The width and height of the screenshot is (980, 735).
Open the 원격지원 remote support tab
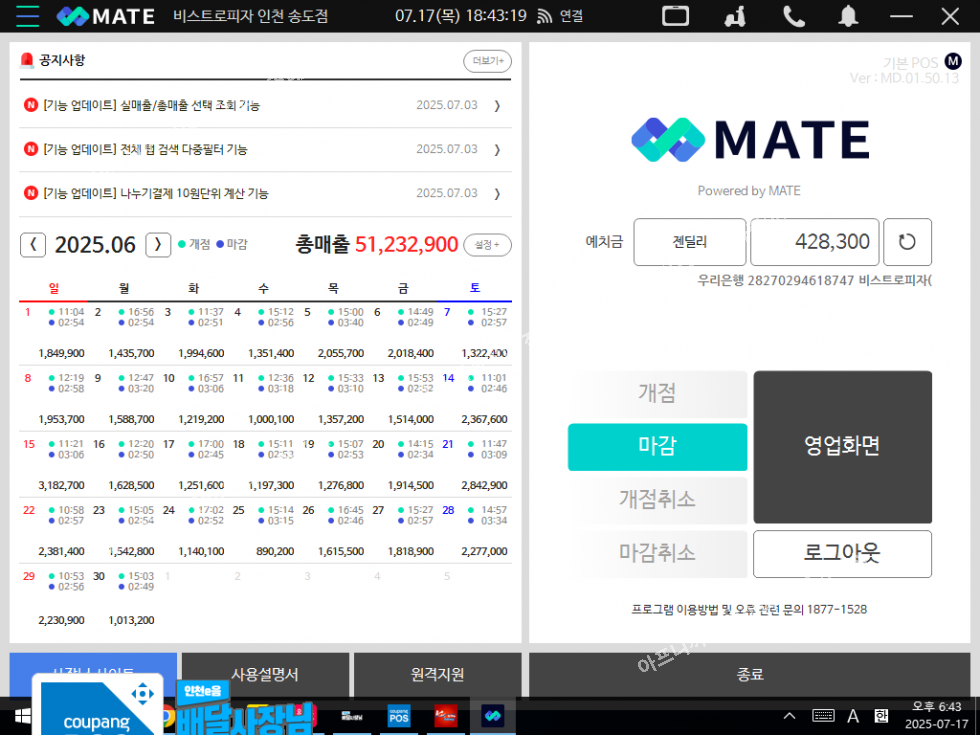coord(437,675)
